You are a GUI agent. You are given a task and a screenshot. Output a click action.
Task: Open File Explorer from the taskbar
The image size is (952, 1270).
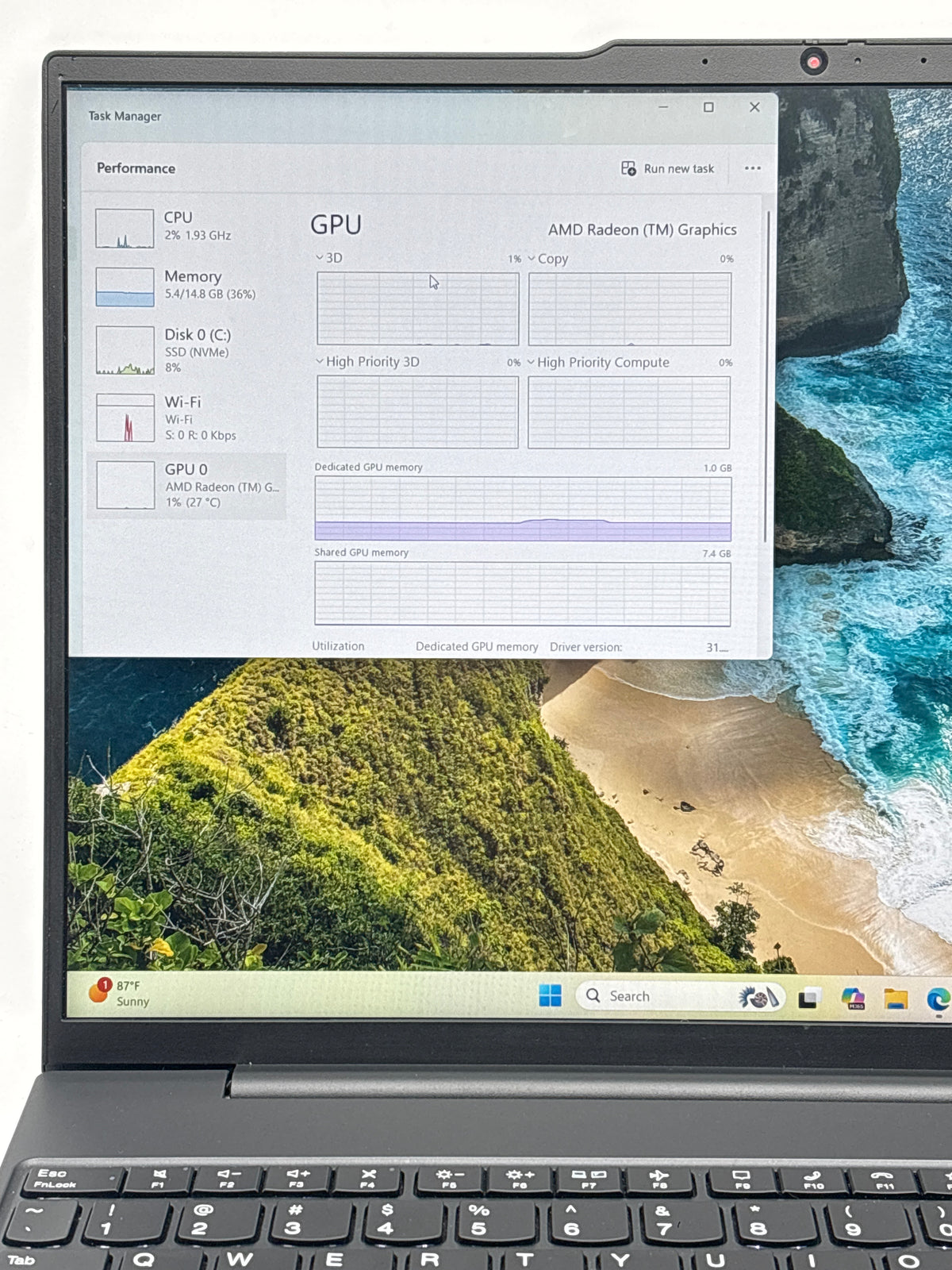(896, 999)
